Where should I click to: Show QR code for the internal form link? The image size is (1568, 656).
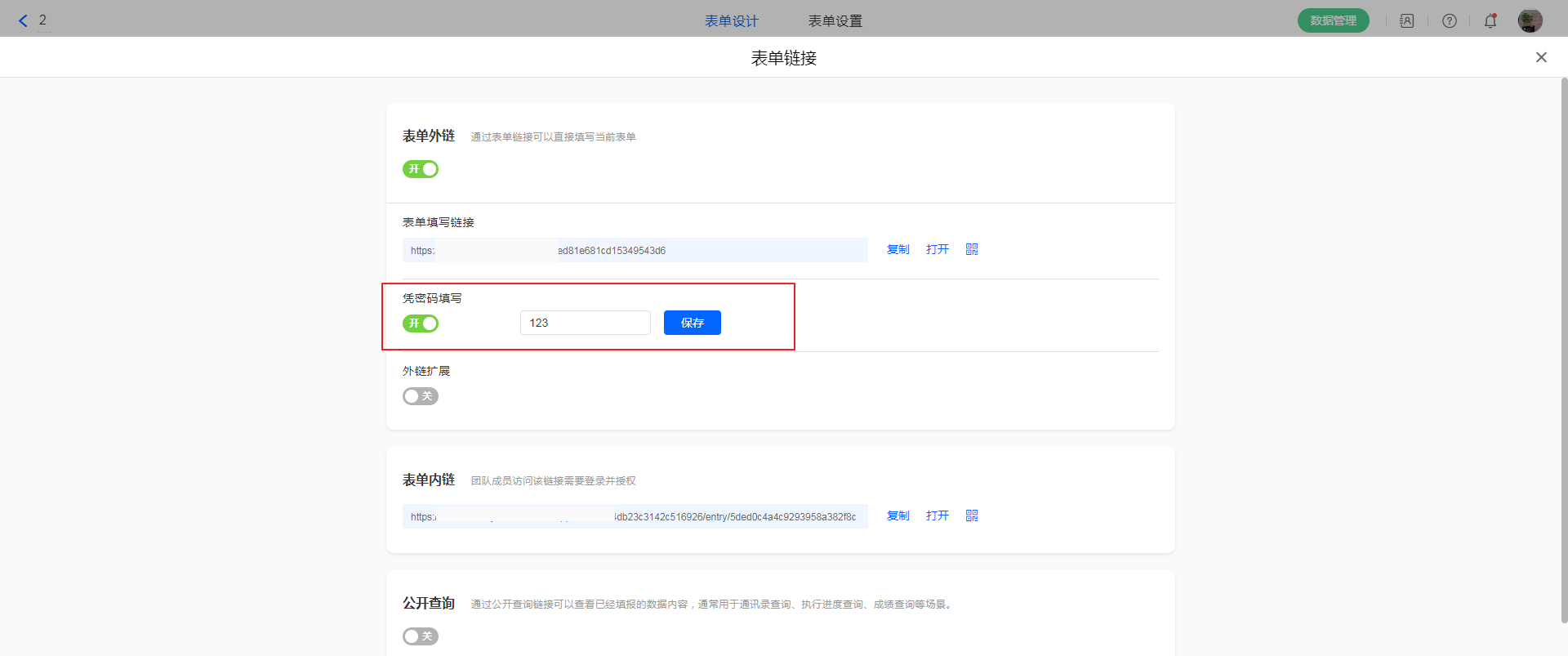pos(972,515)
